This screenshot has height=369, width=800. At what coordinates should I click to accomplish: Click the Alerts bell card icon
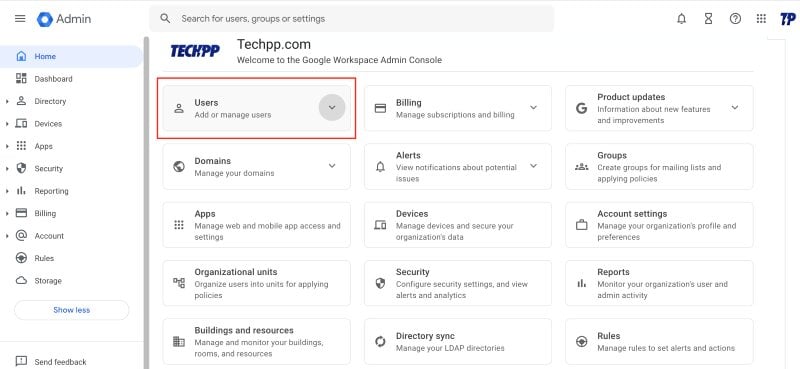click(x=380, y=166)
